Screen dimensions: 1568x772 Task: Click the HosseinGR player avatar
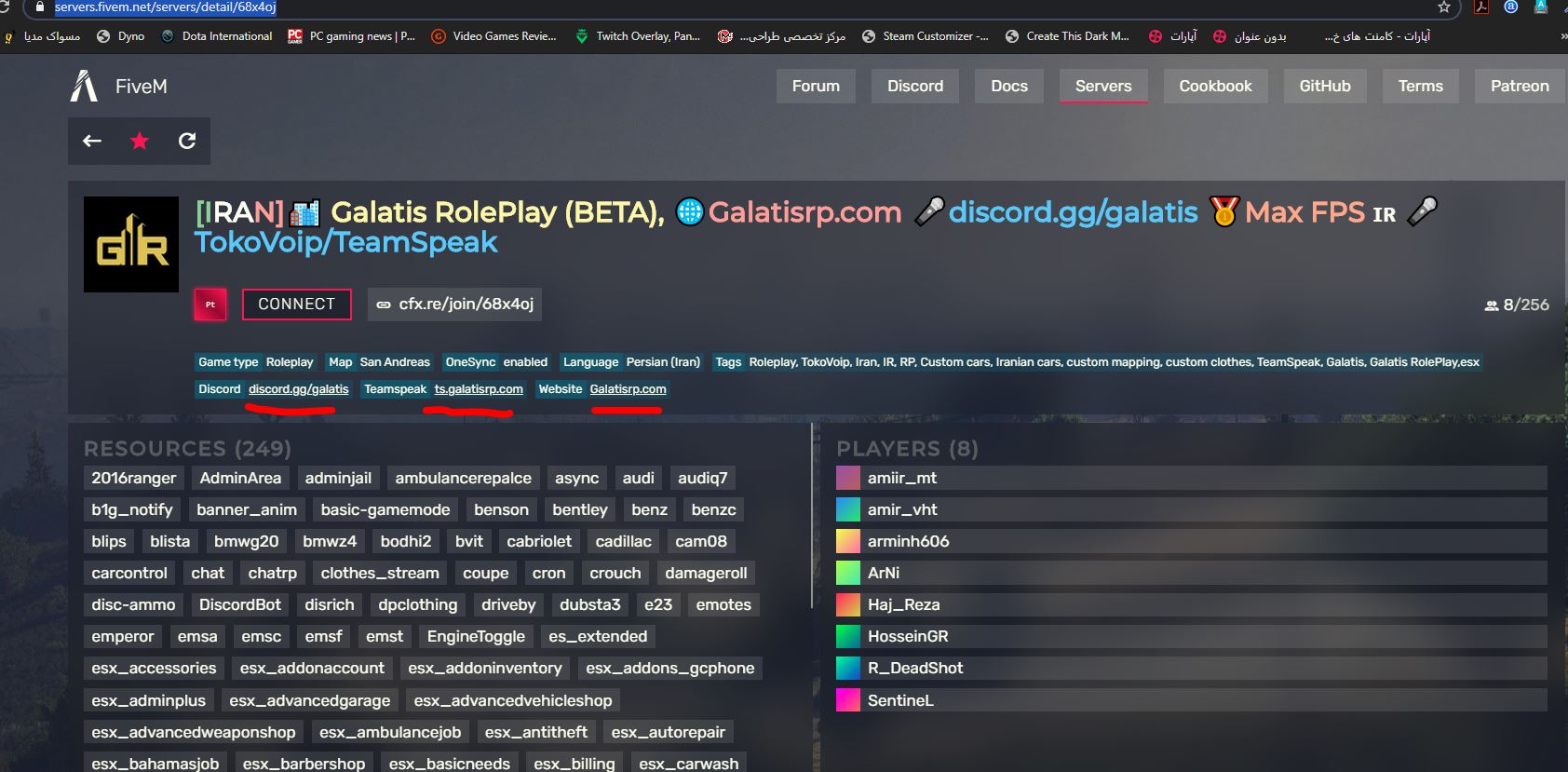(848, 636)
